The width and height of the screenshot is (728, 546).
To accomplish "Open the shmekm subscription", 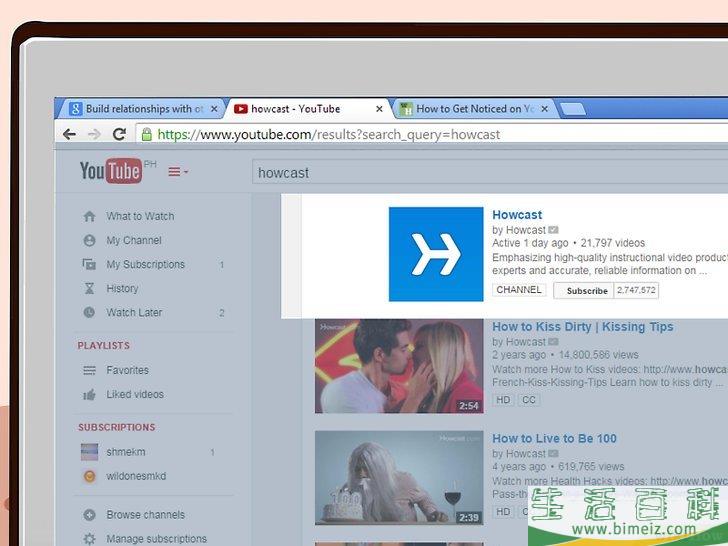I will [x=125, y=452].
